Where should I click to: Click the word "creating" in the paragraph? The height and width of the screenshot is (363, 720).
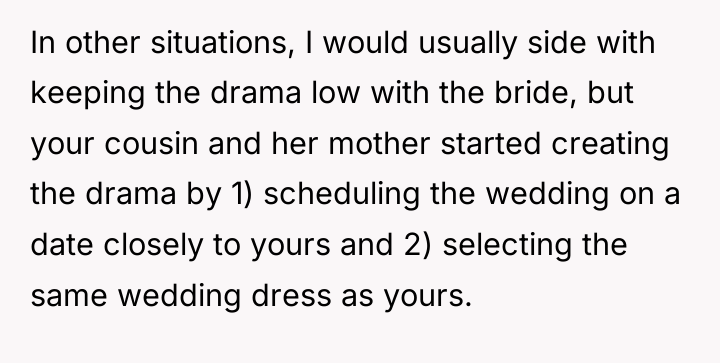click(610, 146)
